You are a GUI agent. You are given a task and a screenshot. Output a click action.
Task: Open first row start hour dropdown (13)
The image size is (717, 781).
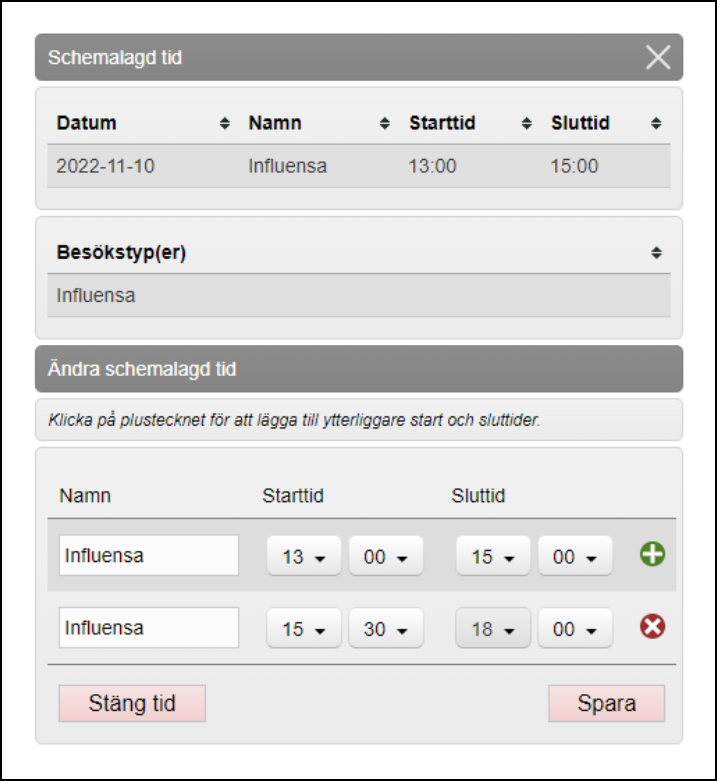304,556
